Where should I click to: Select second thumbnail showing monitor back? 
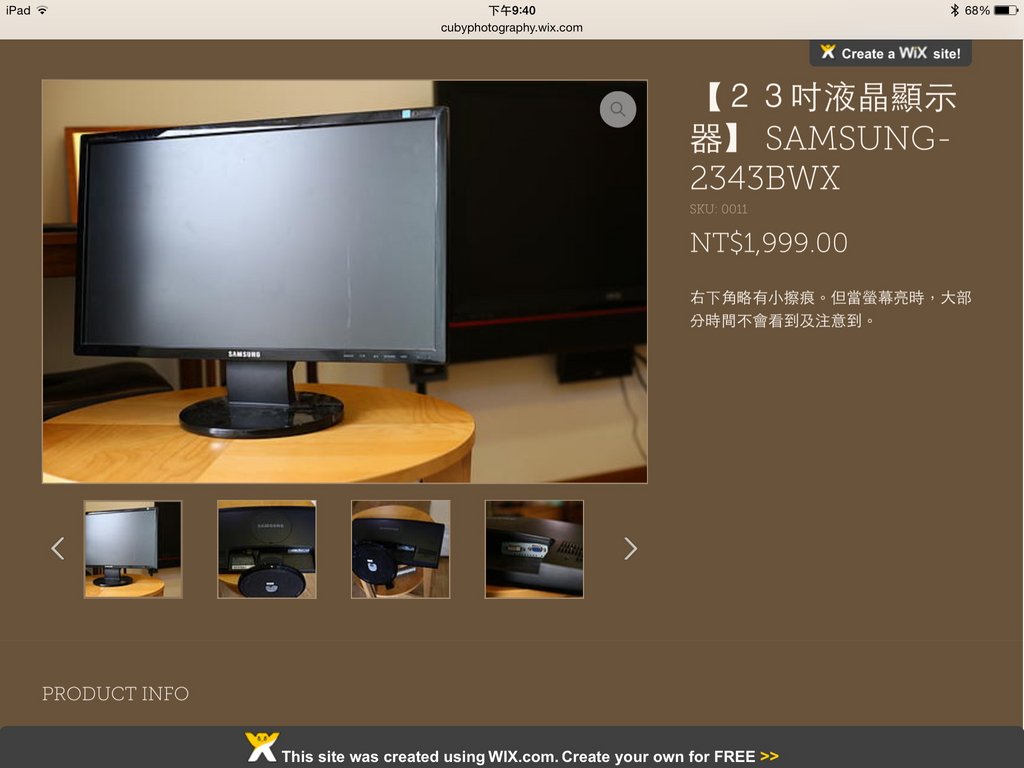click(267, 549)
